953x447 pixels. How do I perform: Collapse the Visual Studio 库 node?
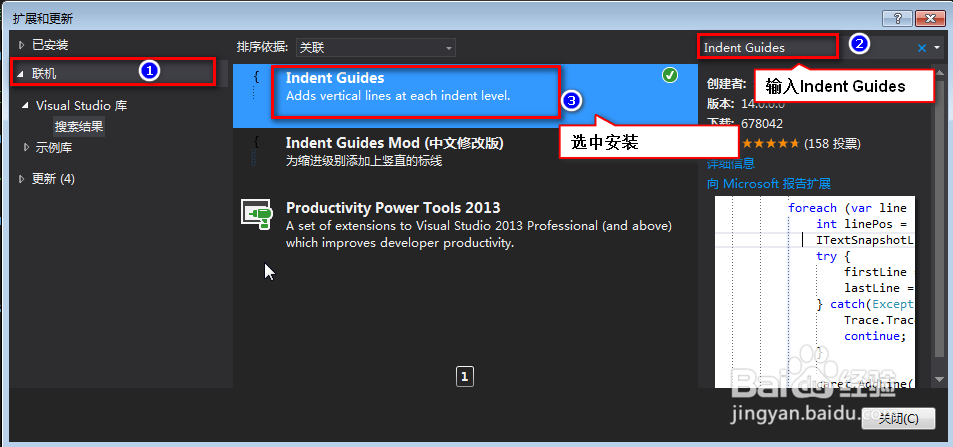pyautogui.click(x=26, y=105)
